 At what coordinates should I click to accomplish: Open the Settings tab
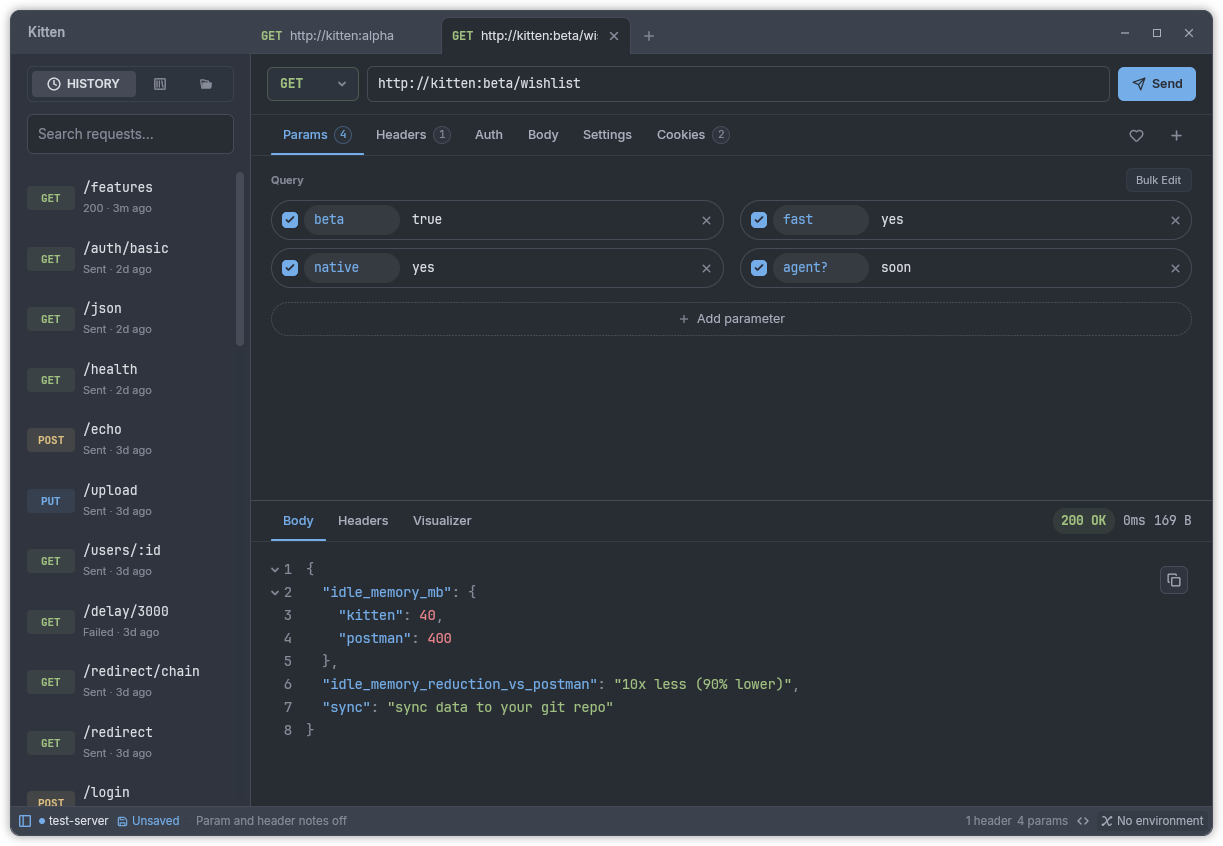pos(607,135)
